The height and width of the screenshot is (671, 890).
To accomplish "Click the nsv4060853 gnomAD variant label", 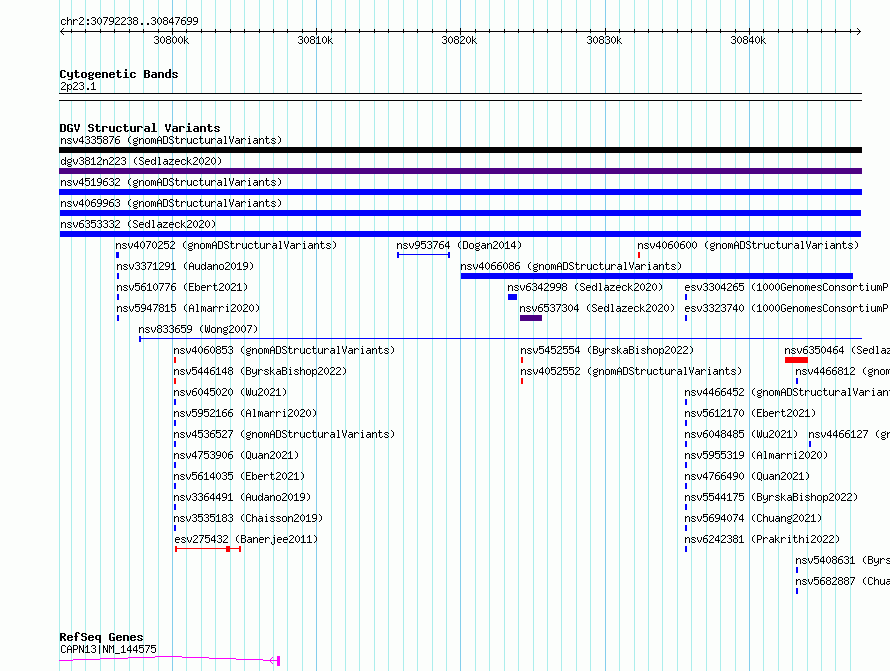I will 284,350.
